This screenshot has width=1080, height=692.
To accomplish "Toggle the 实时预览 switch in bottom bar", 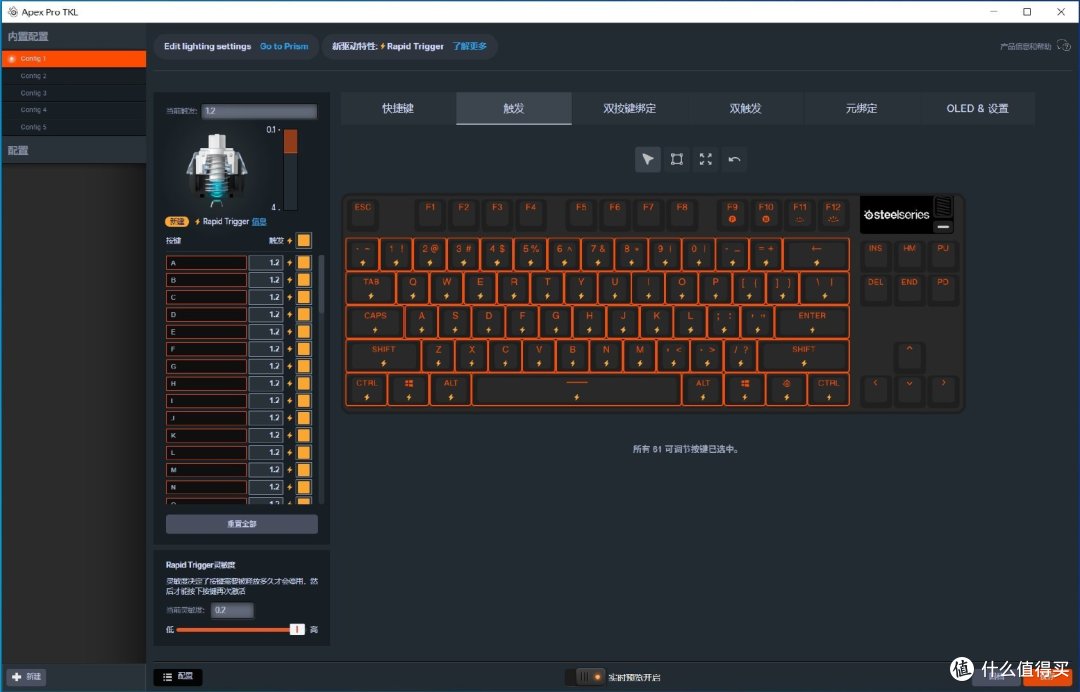I will pyautogui.click(x=588, y=676).
